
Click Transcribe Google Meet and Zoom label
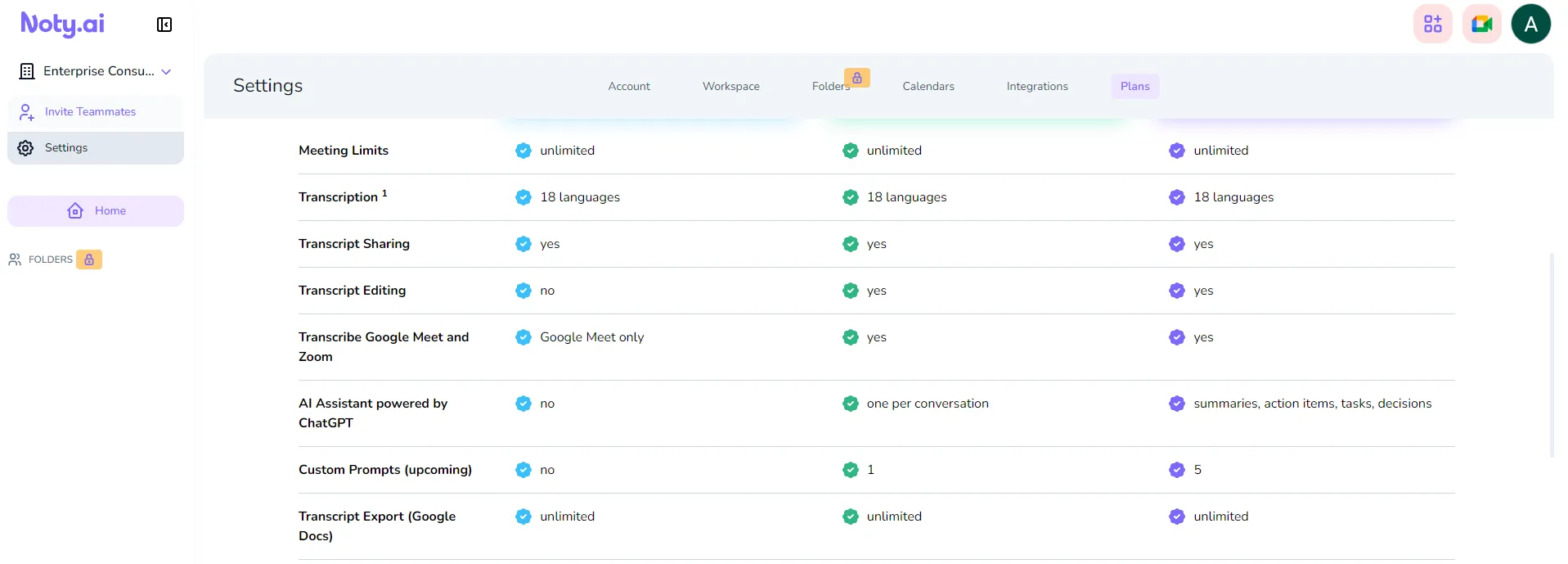point(384,347)
